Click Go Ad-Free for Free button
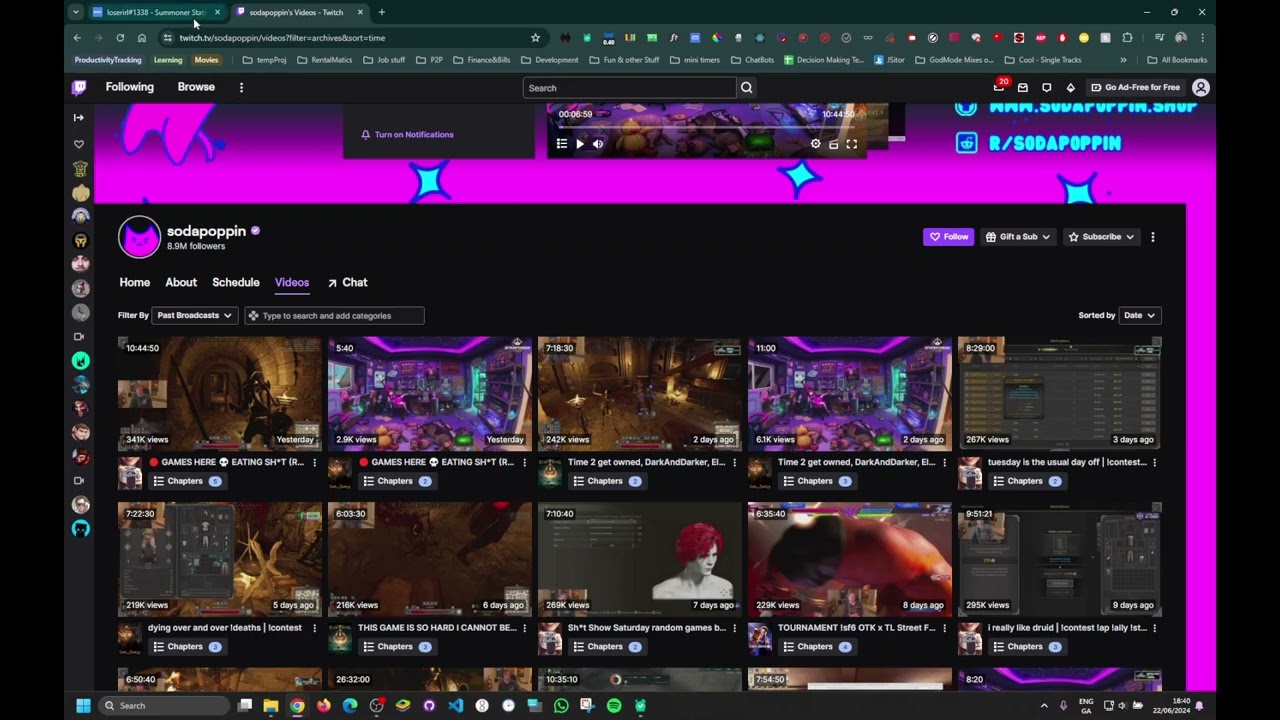Image resolution: width=1280 pixels, height=720 pixels. click(x=1135, y=87)
